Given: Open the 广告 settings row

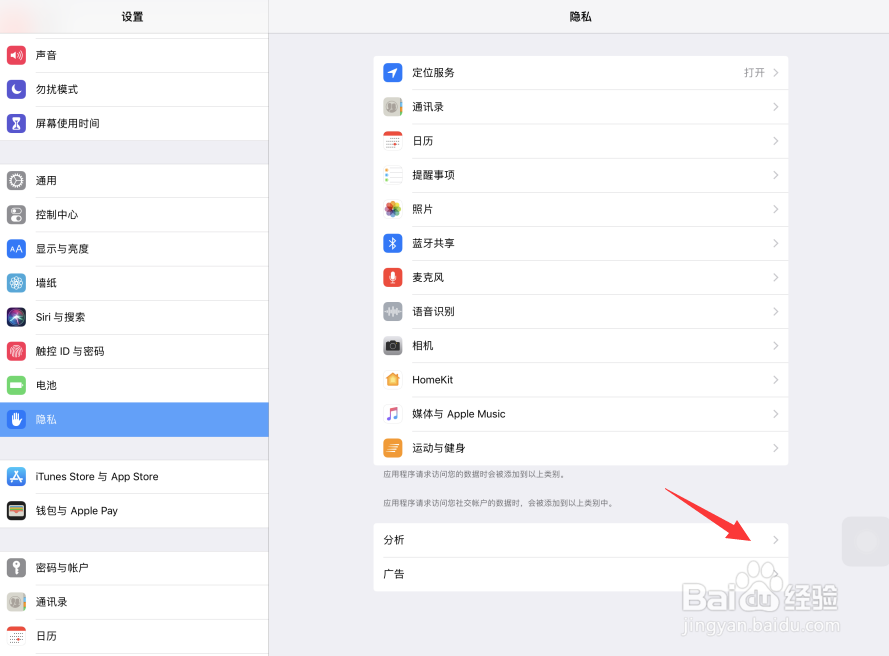Looking at the screenshot, I should pyautogui.click(x=581, y=574).
